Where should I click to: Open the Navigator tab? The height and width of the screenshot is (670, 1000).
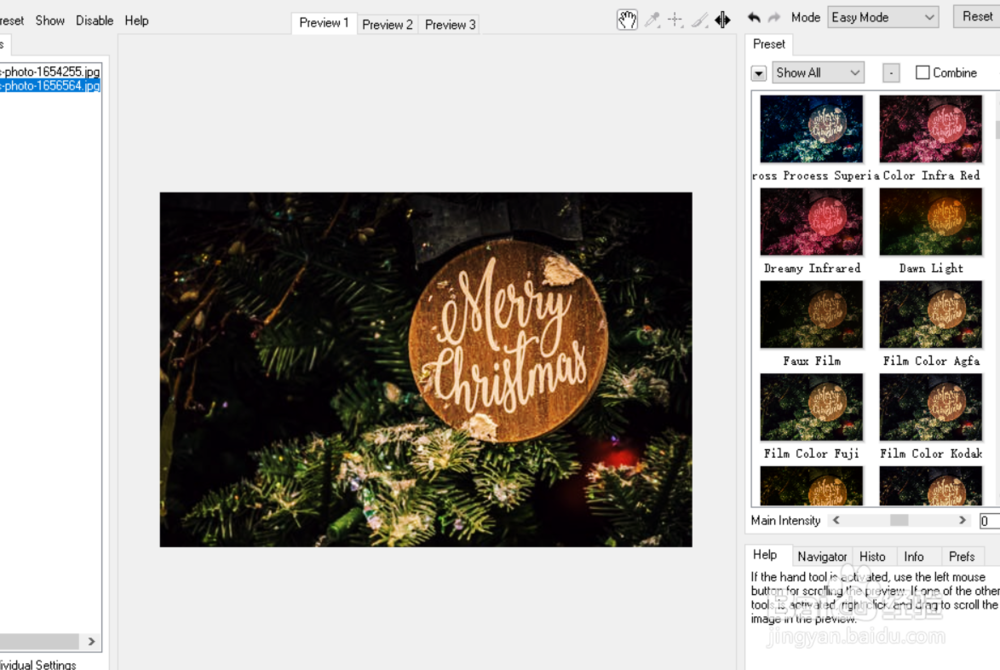(x=822, y=557)
